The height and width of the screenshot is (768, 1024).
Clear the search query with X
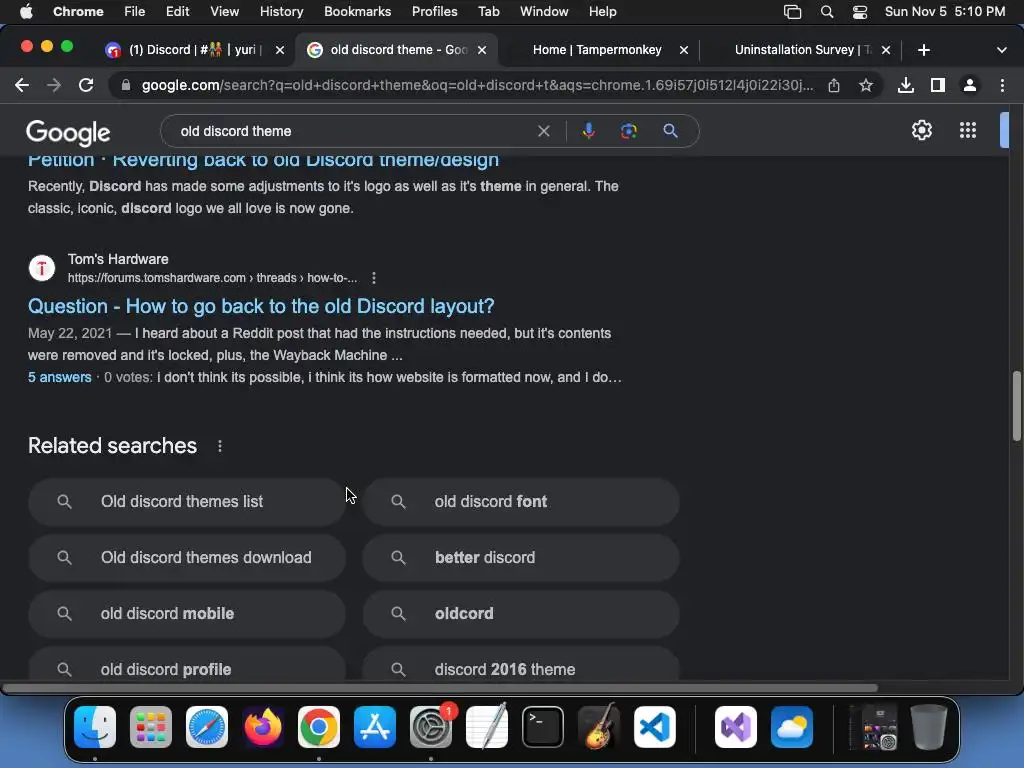pos(543,131)
